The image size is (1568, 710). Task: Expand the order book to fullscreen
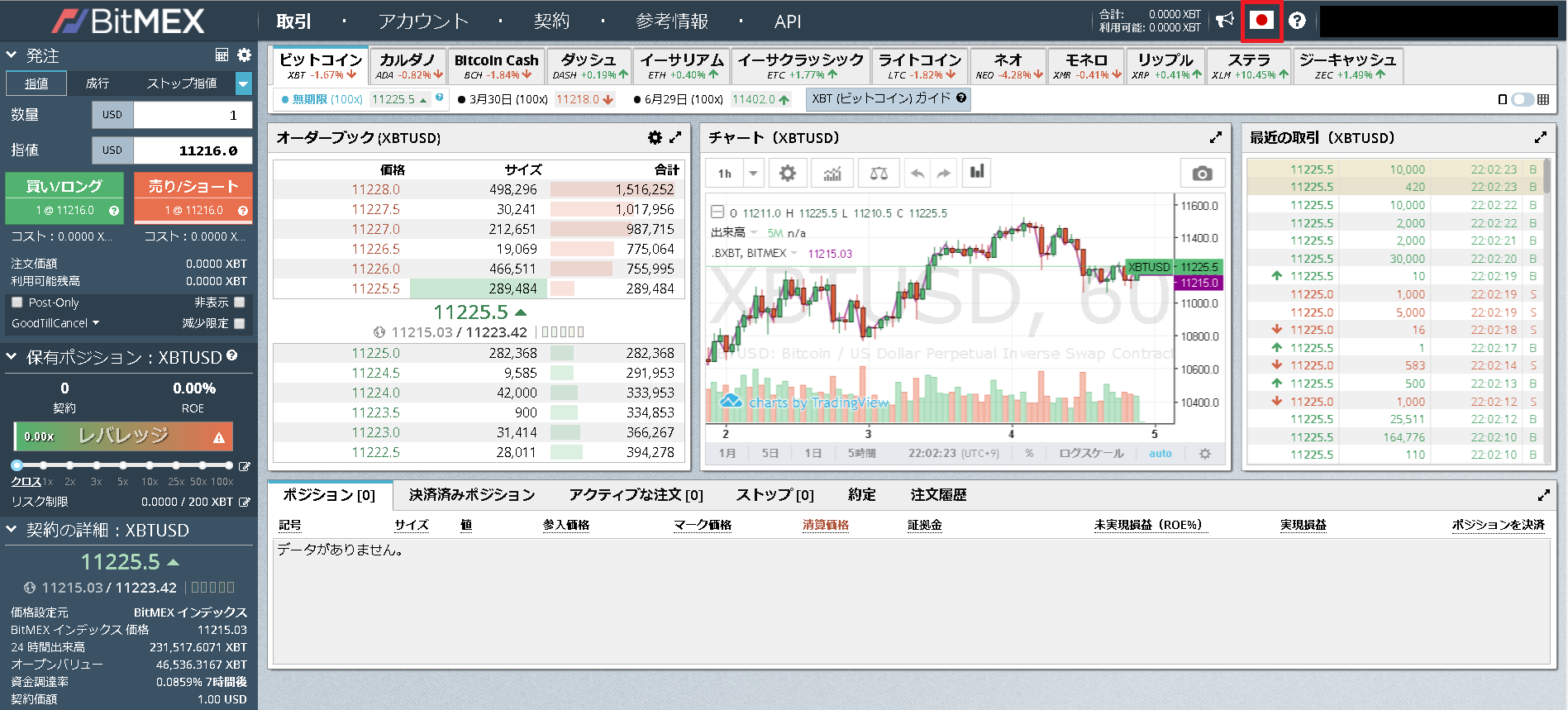[x=675, y=137]
